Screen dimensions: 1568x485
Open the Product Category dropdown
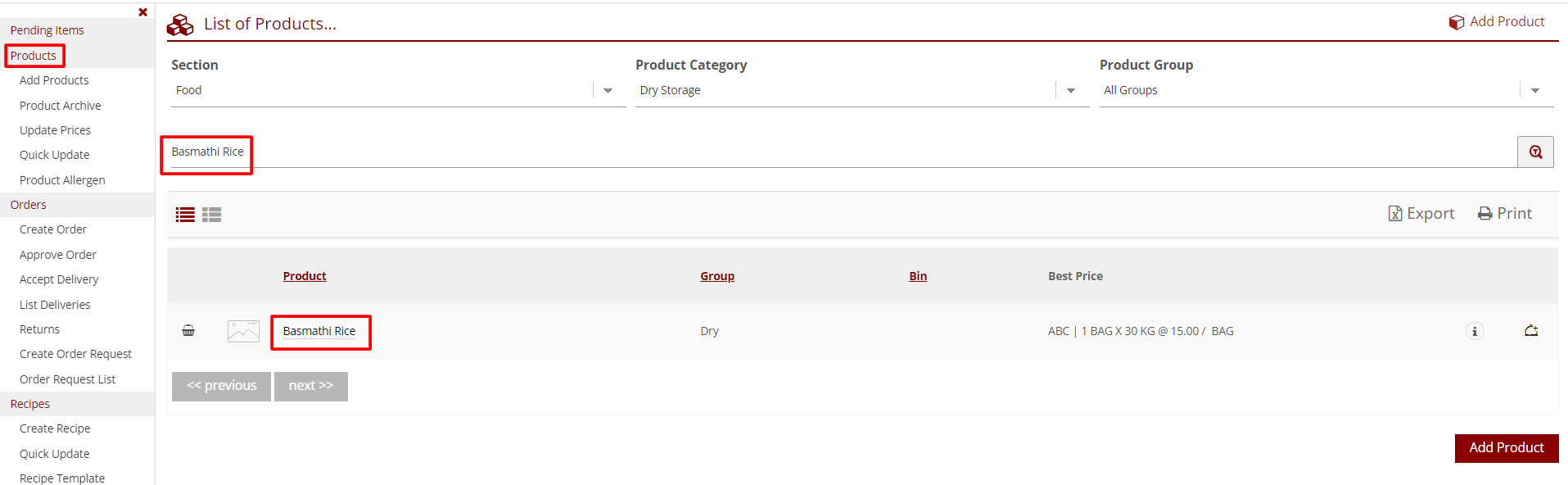1071,91
